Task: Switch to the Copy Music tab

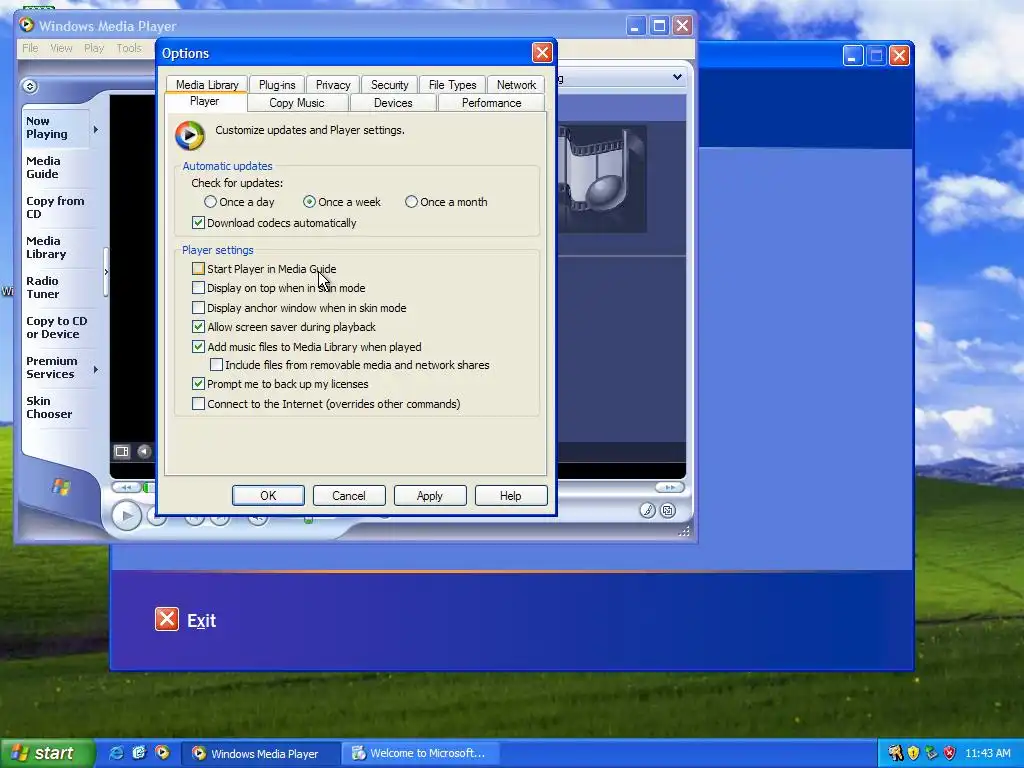Action: (297, 103)
